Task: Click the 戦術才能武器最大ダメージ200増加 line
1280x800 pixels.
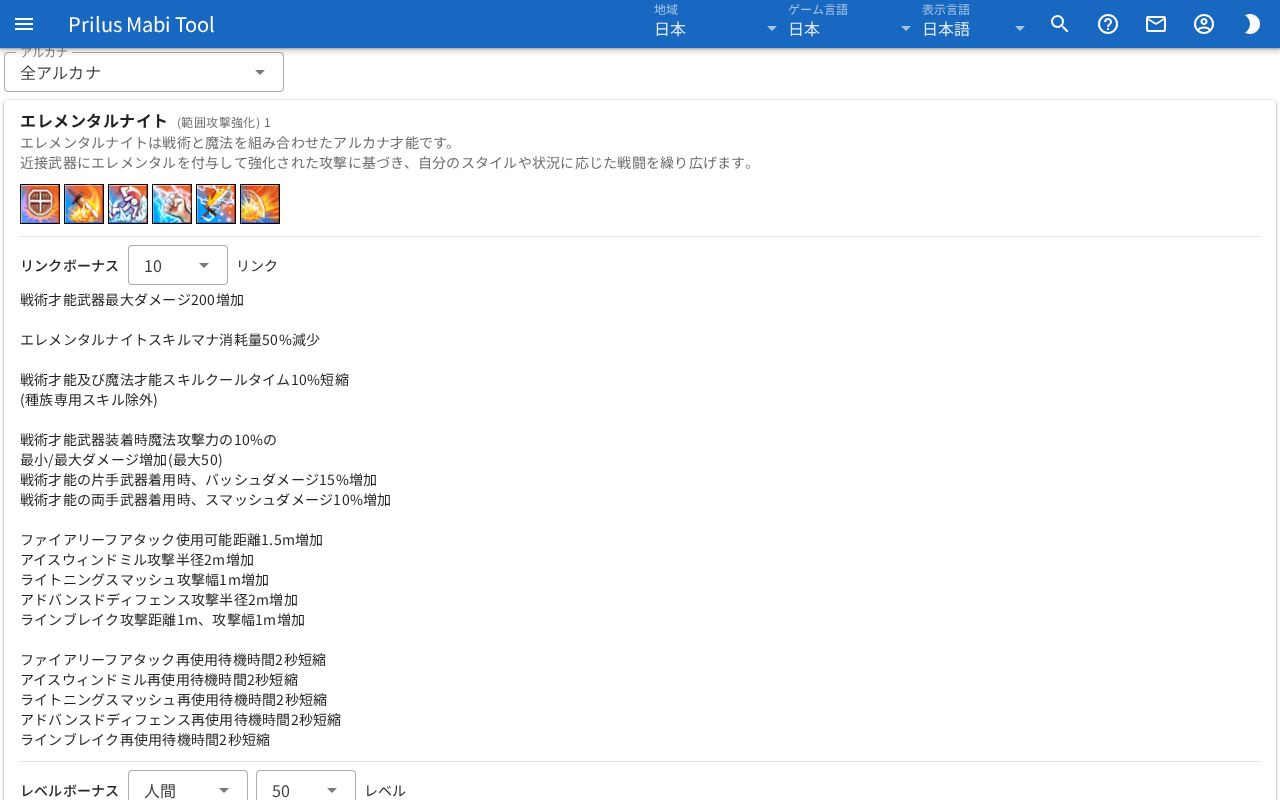Action: (x=132, y=300)
